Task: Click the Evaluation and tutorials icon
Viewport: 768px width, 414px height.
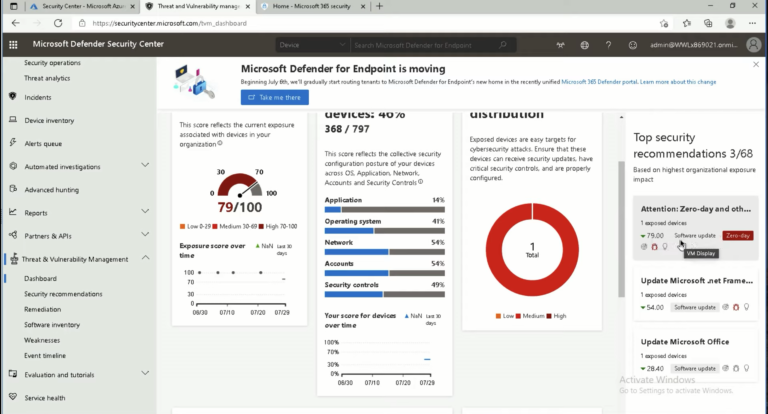Action: (x=13, y=374)
